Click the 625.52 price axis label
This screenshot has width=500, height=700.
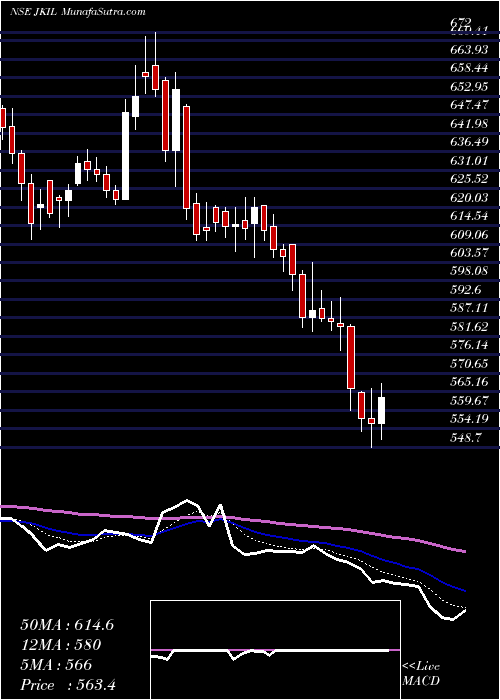[x=469, y=179]
